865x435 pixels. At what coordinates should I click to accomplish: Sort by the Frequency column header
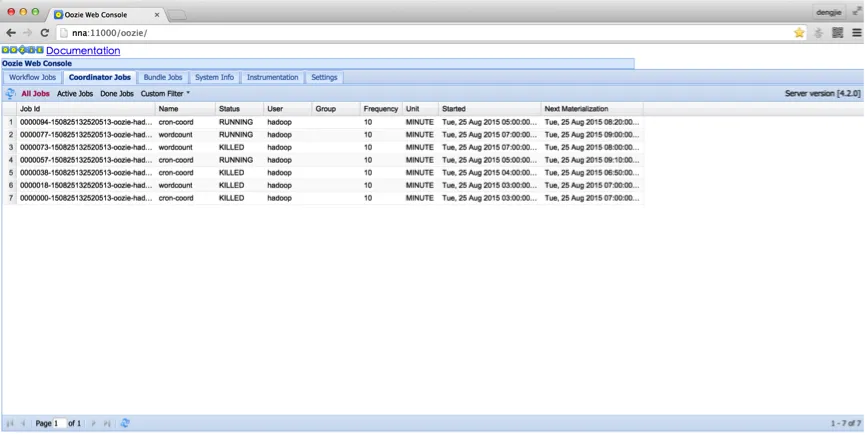coord(381,109)
